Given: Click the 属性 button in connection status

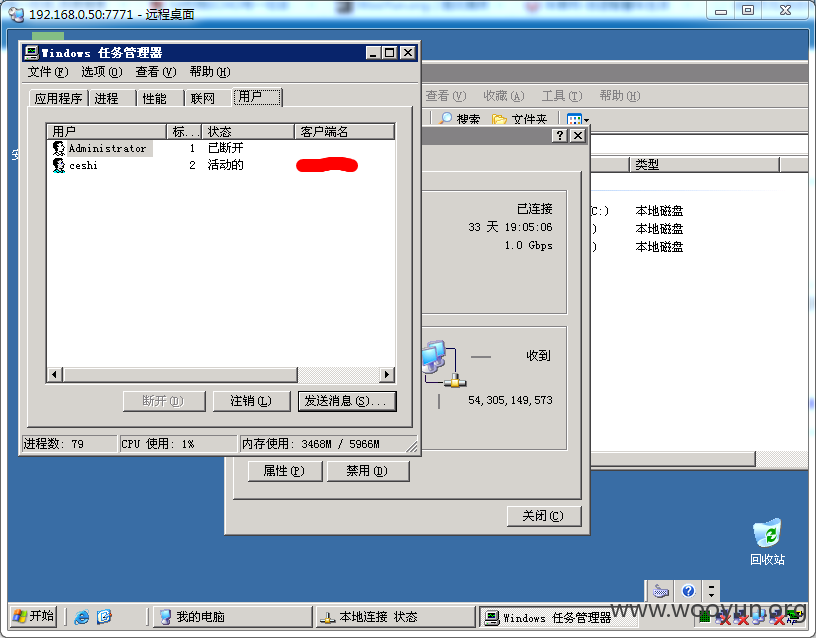Looking at the screenshot, I should tap(285, 471).
